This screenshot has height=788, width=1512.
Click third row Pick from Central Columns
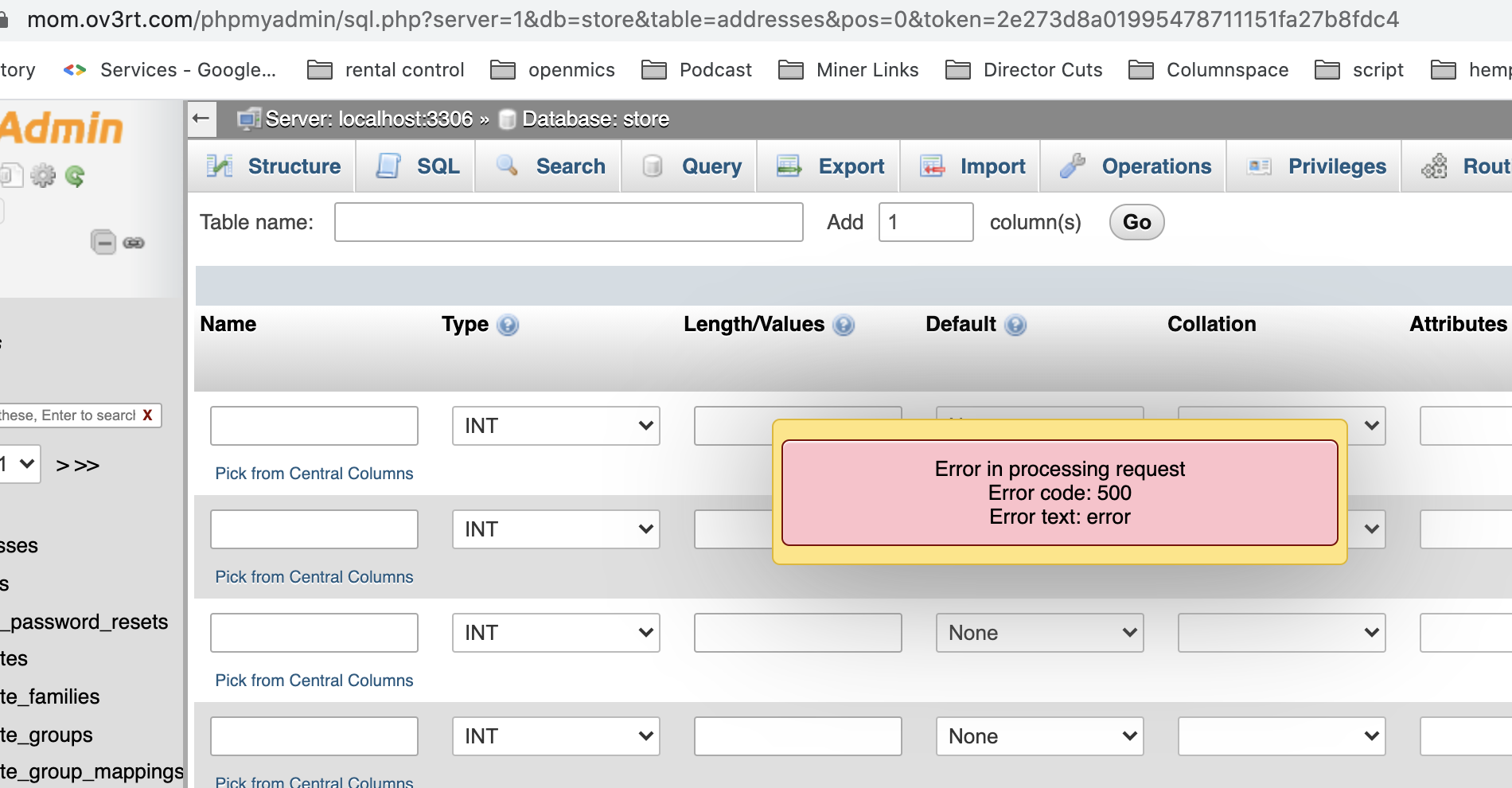314,681
